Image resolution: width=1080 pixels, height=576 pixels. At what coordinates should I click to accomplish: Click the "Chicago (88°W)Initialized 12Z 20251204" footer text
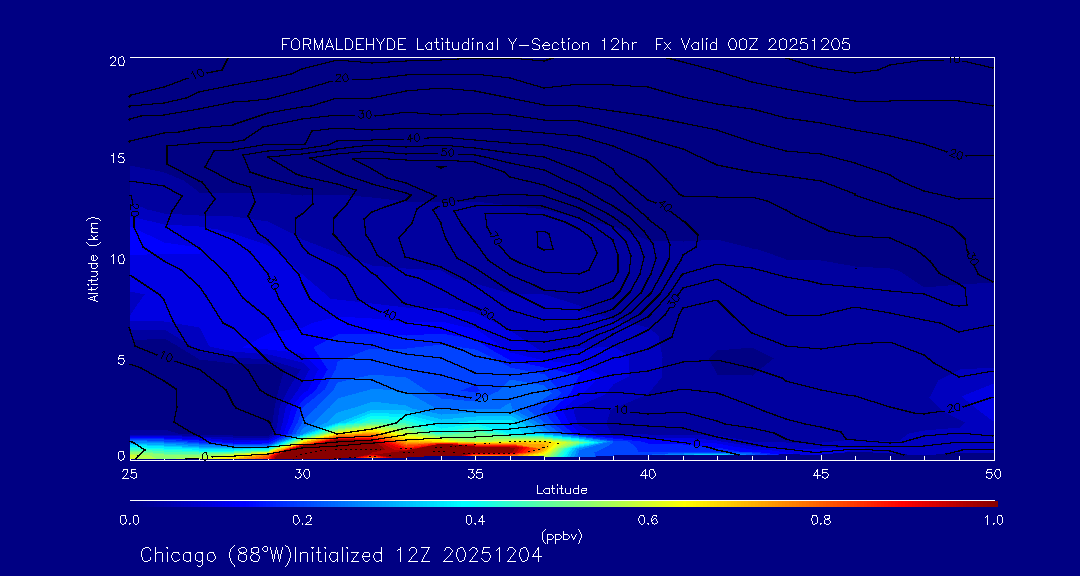pyautogui.click(x=341, y=555)
